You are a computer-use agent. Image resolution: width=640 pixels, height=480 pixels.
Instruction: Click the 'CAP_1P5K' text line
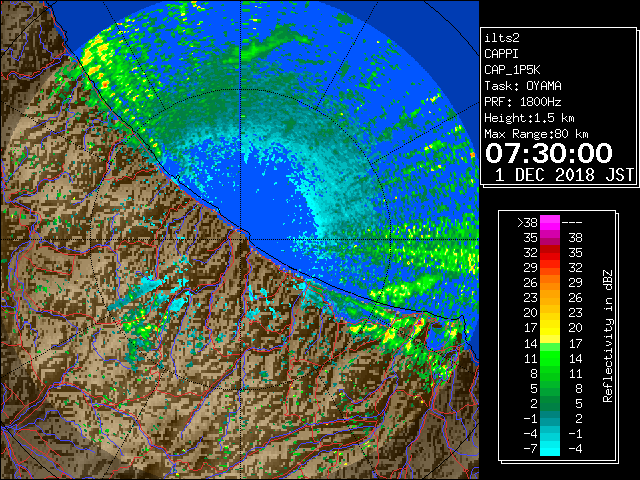pos(512,70)
